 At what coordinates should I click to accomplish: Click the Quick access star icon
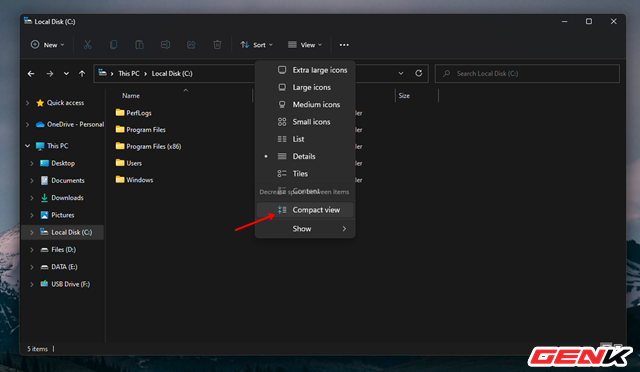40,103
